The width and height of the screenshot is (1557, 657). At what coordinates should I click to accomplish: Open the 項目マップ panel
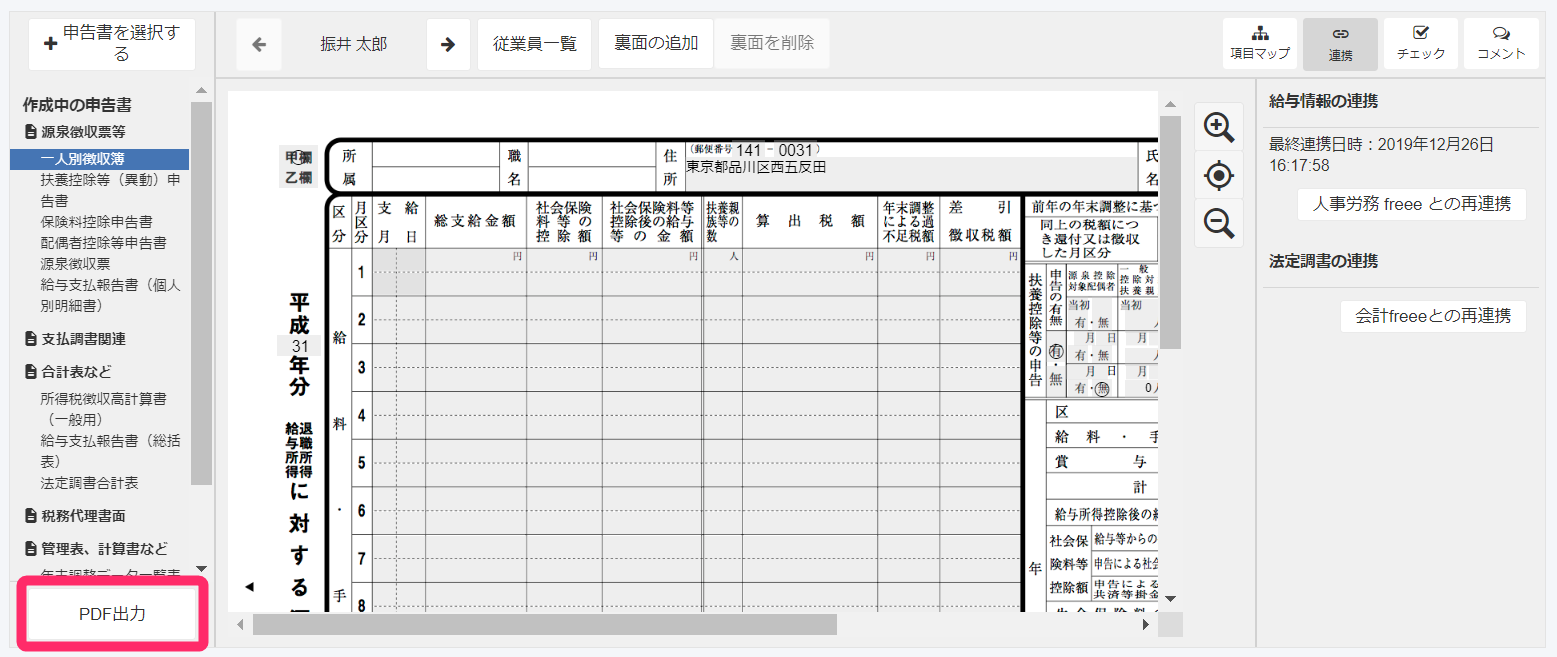1259,44
